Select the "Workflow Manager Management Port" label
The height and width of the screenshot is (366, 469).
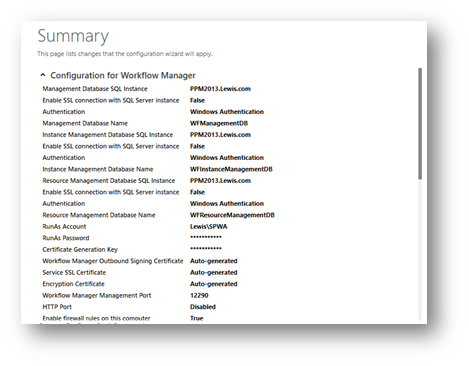pos(97,296)
